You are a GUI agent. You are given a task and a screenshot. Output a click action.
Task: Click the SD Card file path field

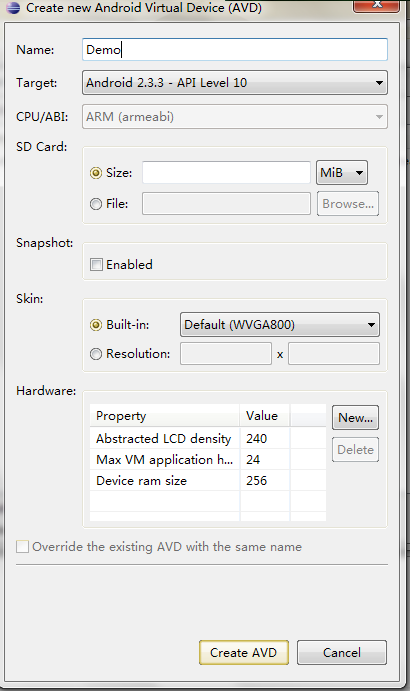click(x=226, y=204)
